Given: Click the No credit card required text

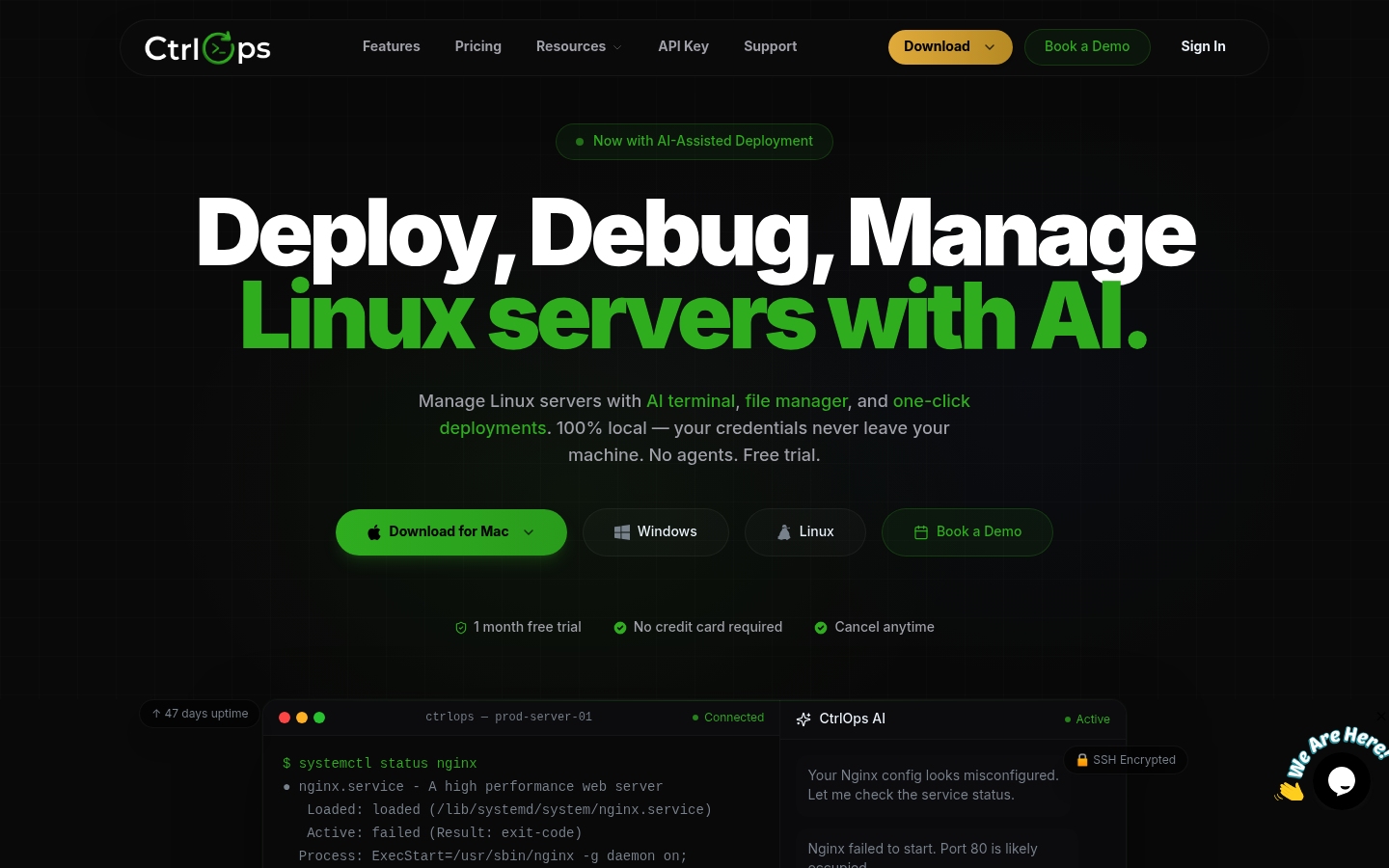Looking at the screenshot, I should click(x=708, y=627).
